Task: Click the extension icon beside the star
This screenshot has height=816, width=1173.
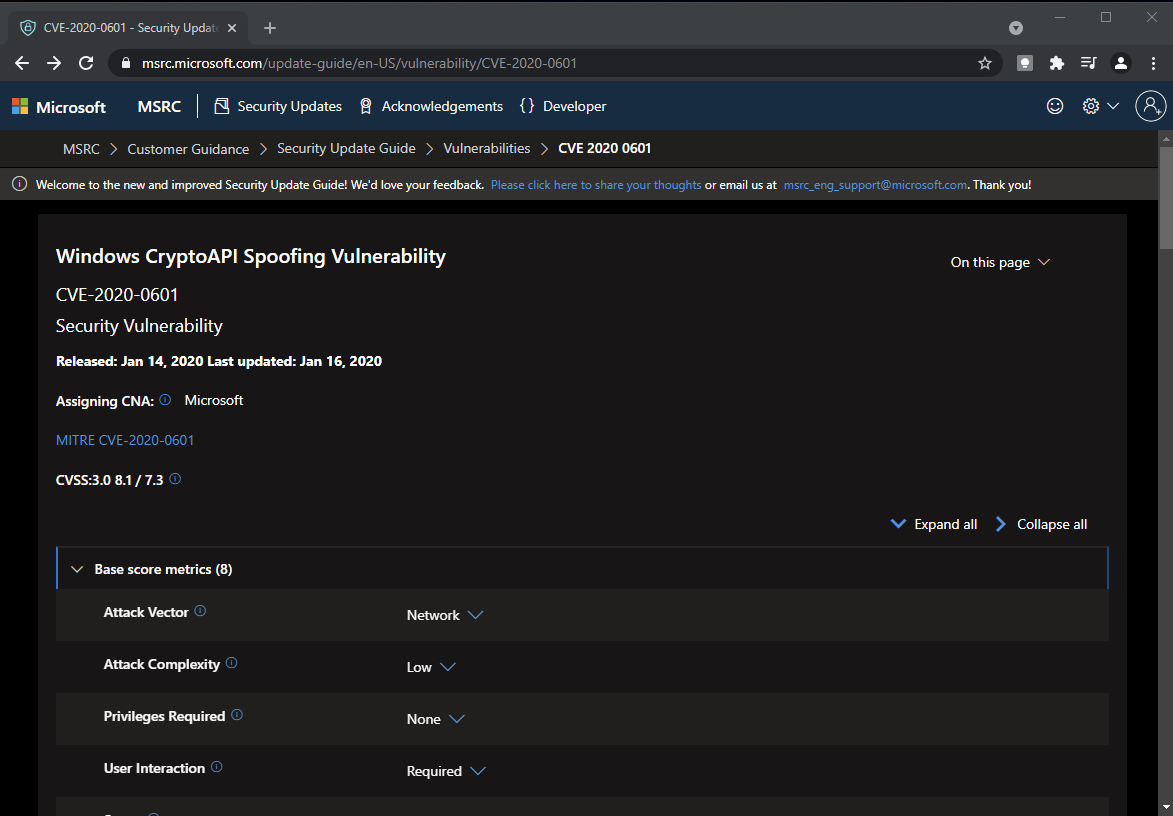Action: click(x=1025, y=64)
